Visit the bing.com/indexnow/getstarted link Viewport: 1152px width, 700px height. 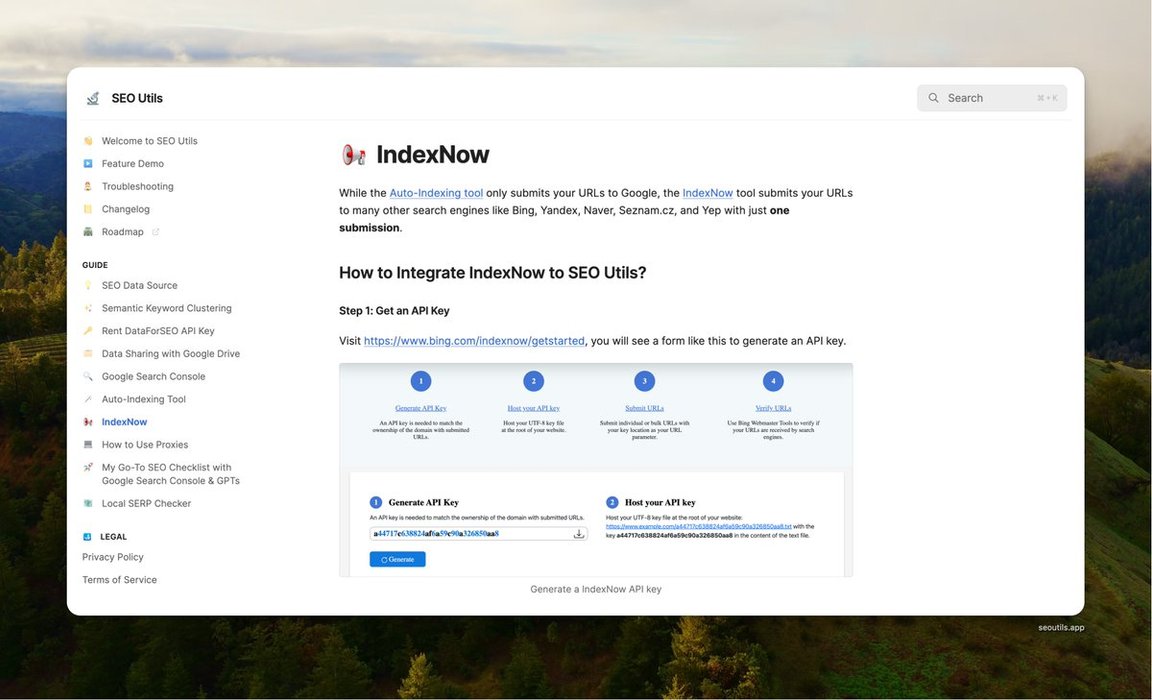474,341
